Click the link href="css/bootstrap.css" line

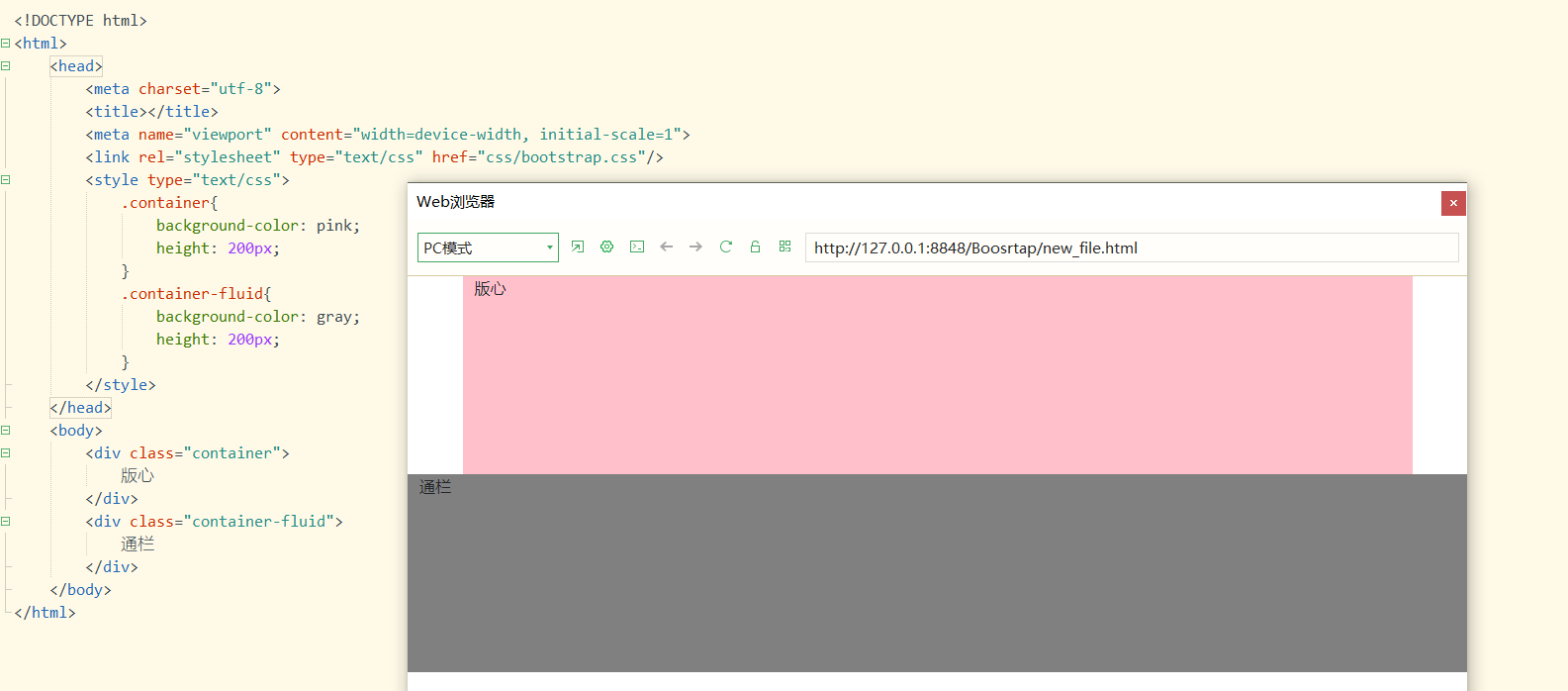[374, 157]
